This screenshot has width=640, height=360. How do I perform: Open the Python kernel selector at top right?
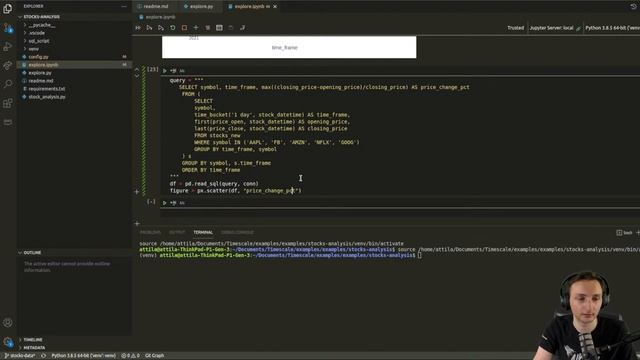pos(612,28)
